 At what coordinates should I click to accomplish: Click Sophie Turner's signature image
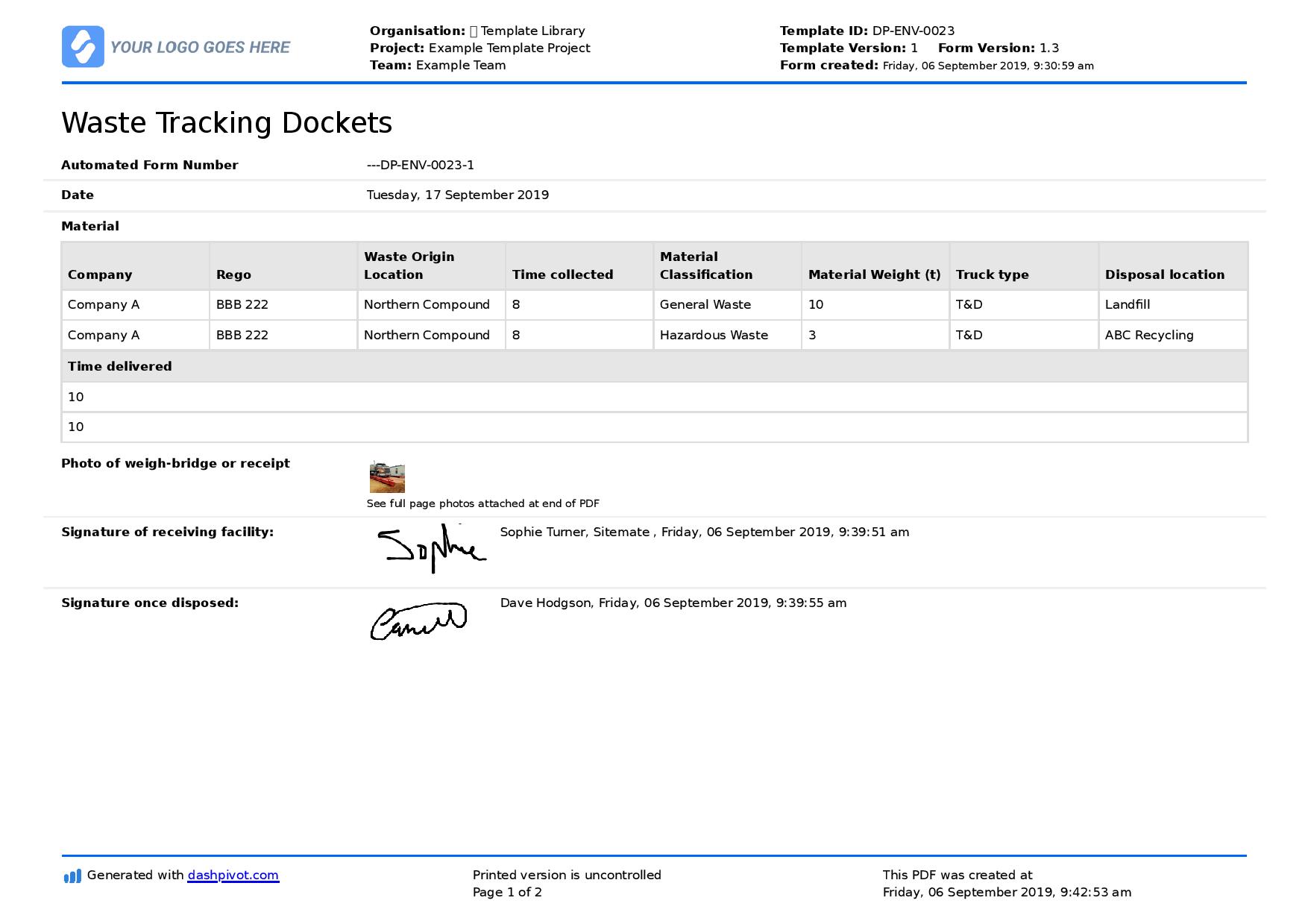click(x=433, y=549)
